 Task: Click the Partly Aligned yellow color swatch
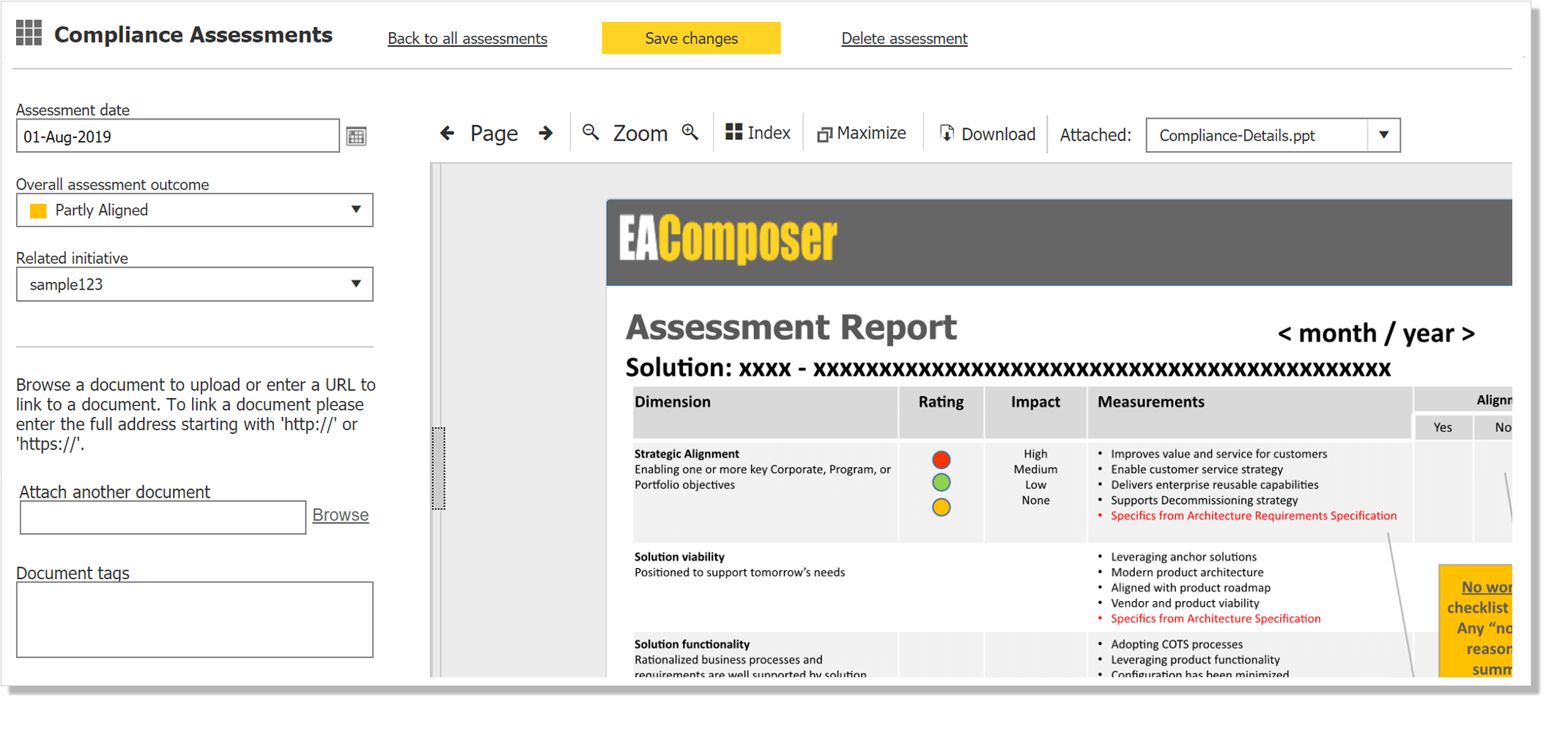click(38, 211)
